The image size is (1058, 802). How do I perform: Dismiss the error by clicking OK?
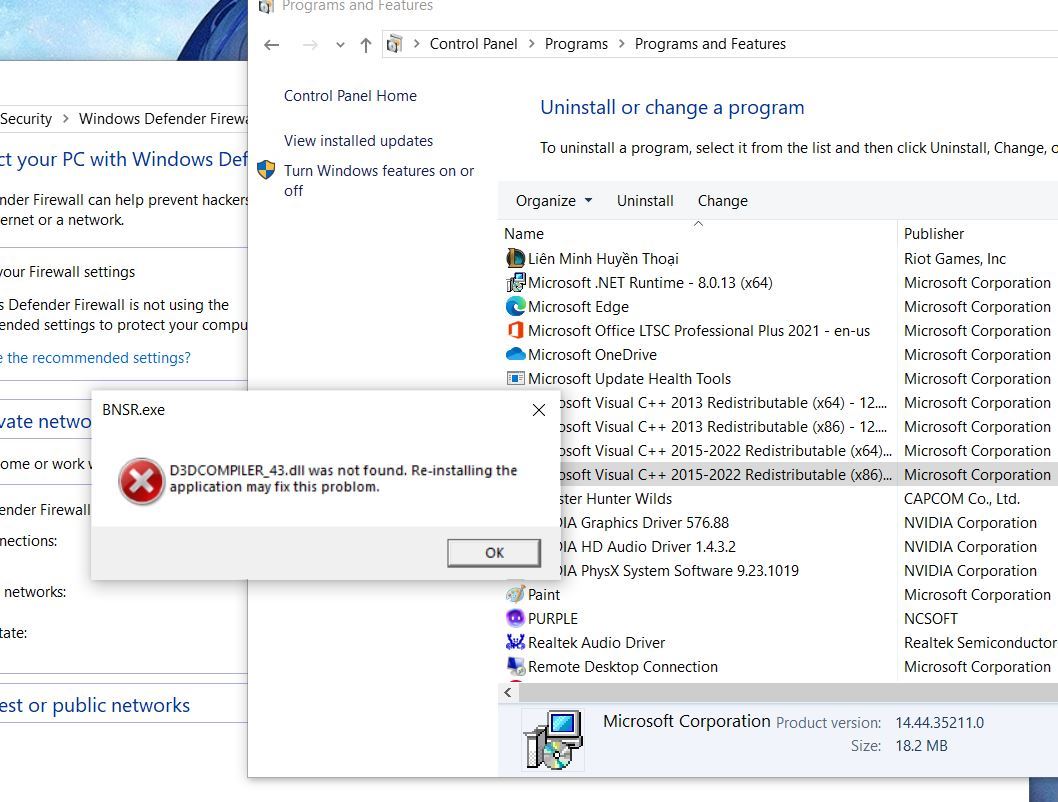(494, 552)
